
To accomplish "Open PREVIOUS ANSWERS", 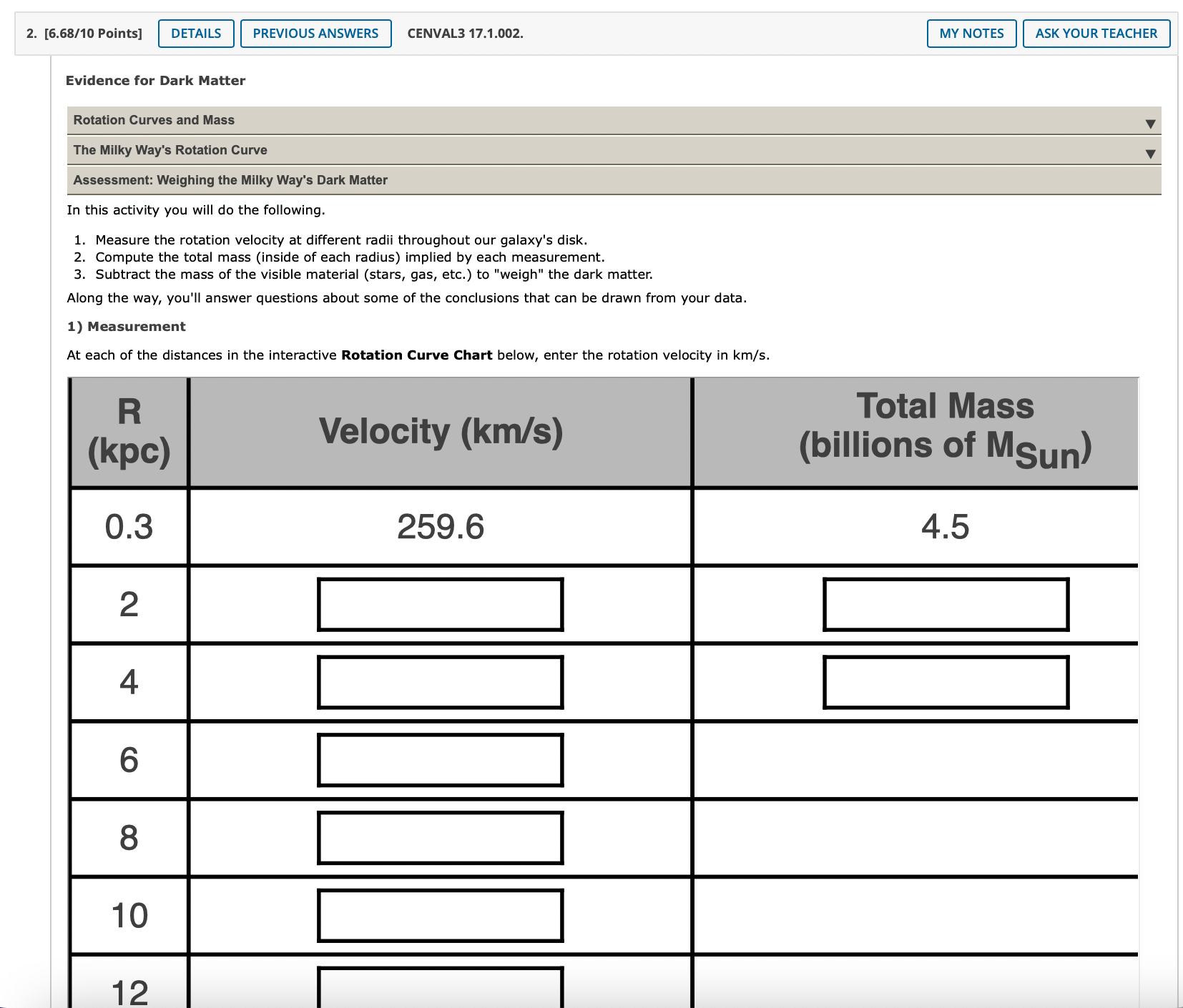I will click(x=315, y=33).
